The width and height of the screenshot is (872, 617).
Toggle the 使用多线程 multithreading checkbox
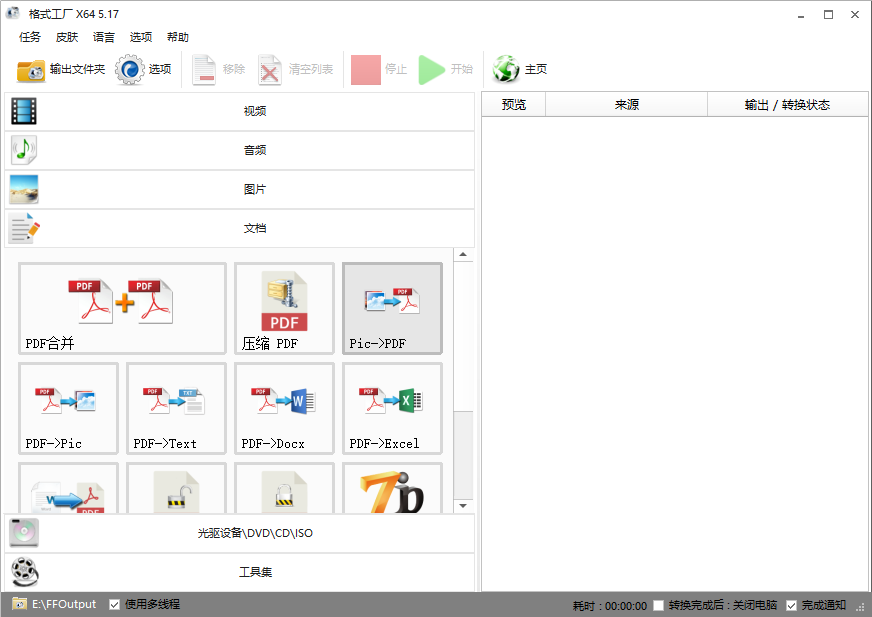coord(114,604)
